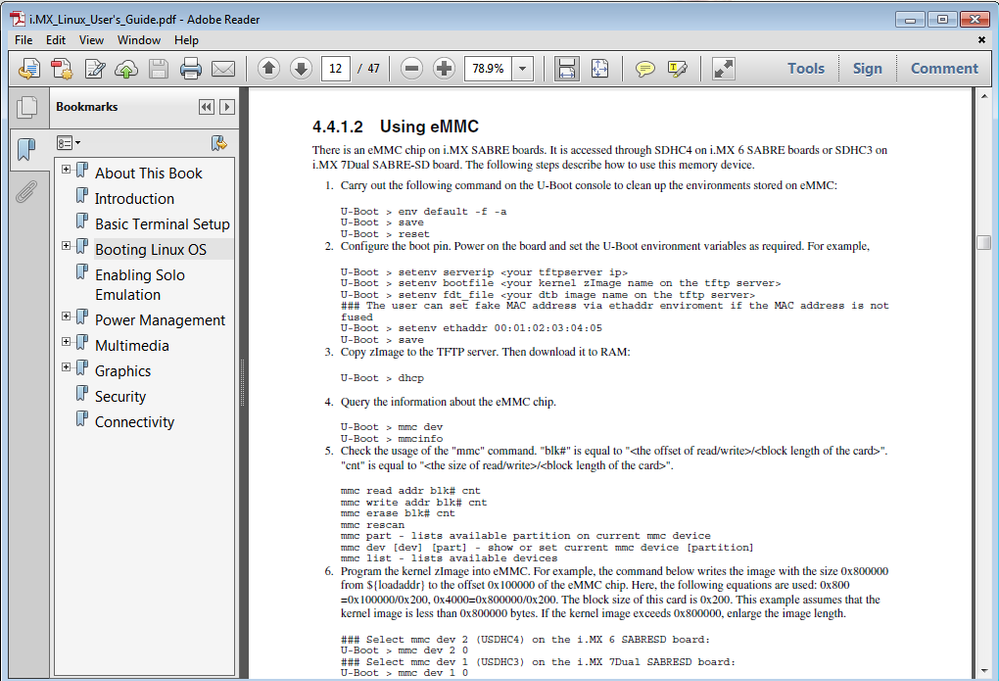Expand the About This Book bookmark

click(66, 169)
